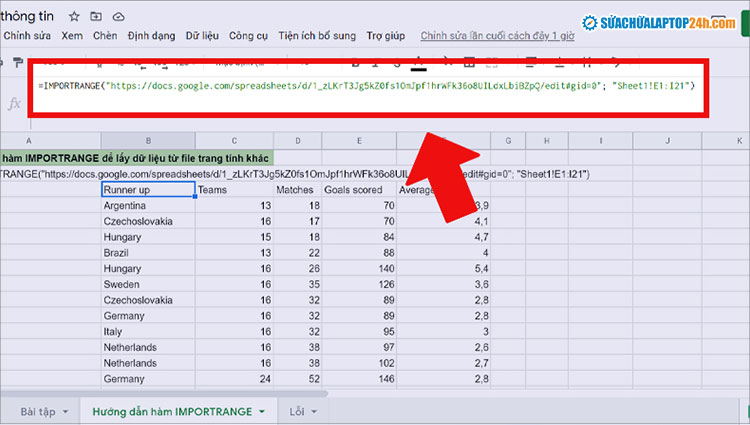This screenshot has width=750, height=425.
Task: Select column G header
Action: click(508, 141)
